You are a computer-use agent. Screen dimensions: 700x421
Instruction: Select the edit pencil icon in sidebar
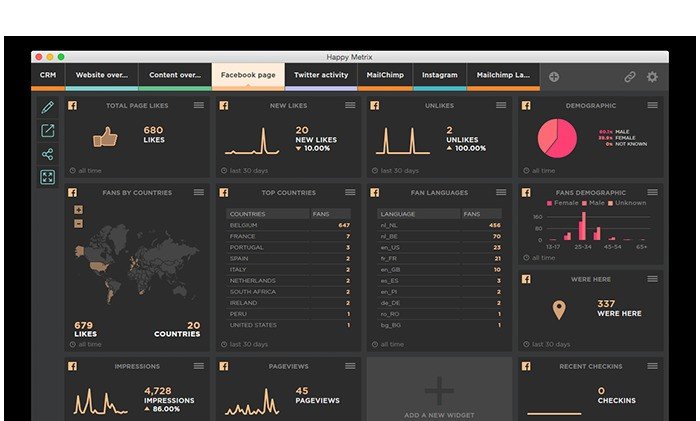[48, 107]
